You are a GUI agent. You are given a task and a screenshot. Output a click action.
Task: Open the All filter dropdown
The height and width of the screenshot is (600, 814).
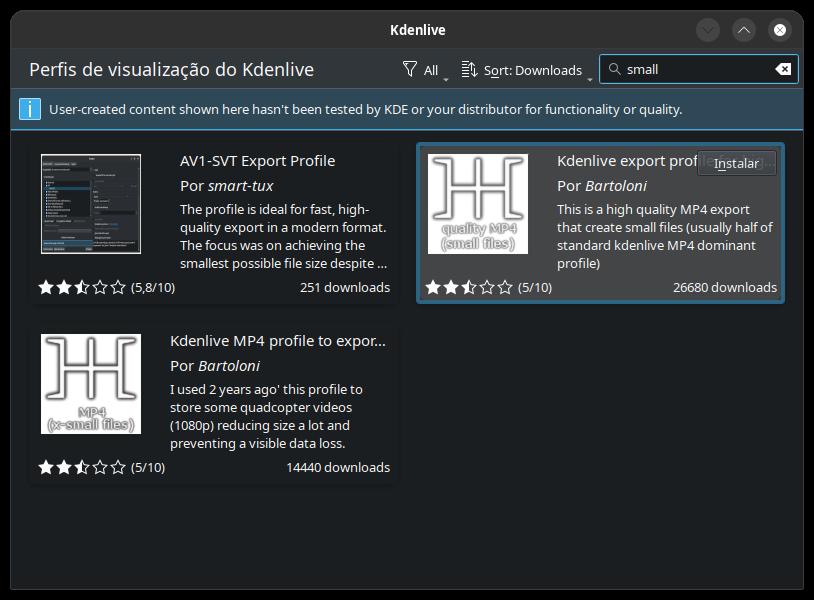(x=424, y=70)
